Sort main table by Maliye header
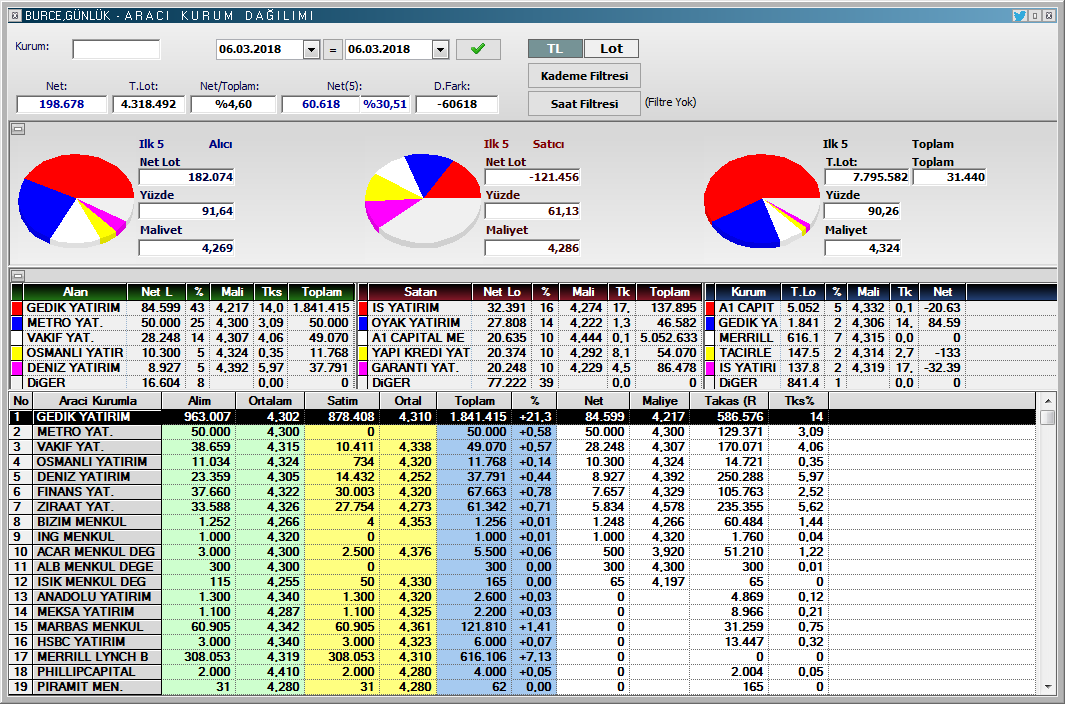The width and height of the screenshot is (1065, 704). click(x=660, y=401)
